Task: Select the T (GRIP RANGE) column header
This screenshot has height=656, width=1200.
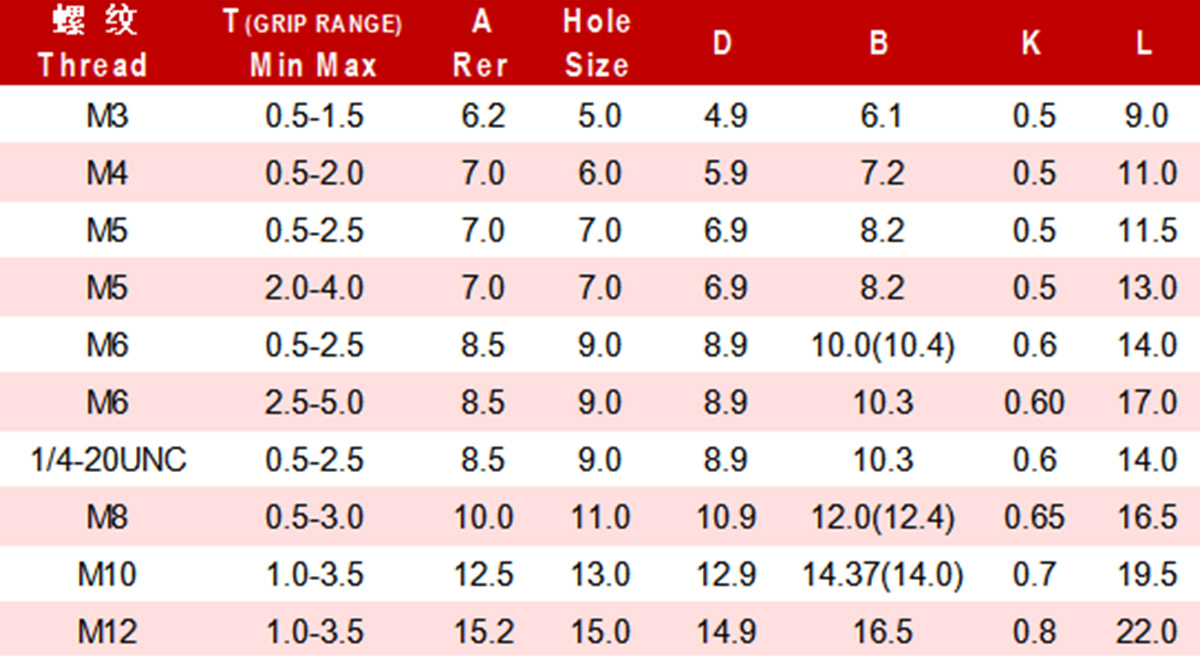Action: [x=313, y=44]
